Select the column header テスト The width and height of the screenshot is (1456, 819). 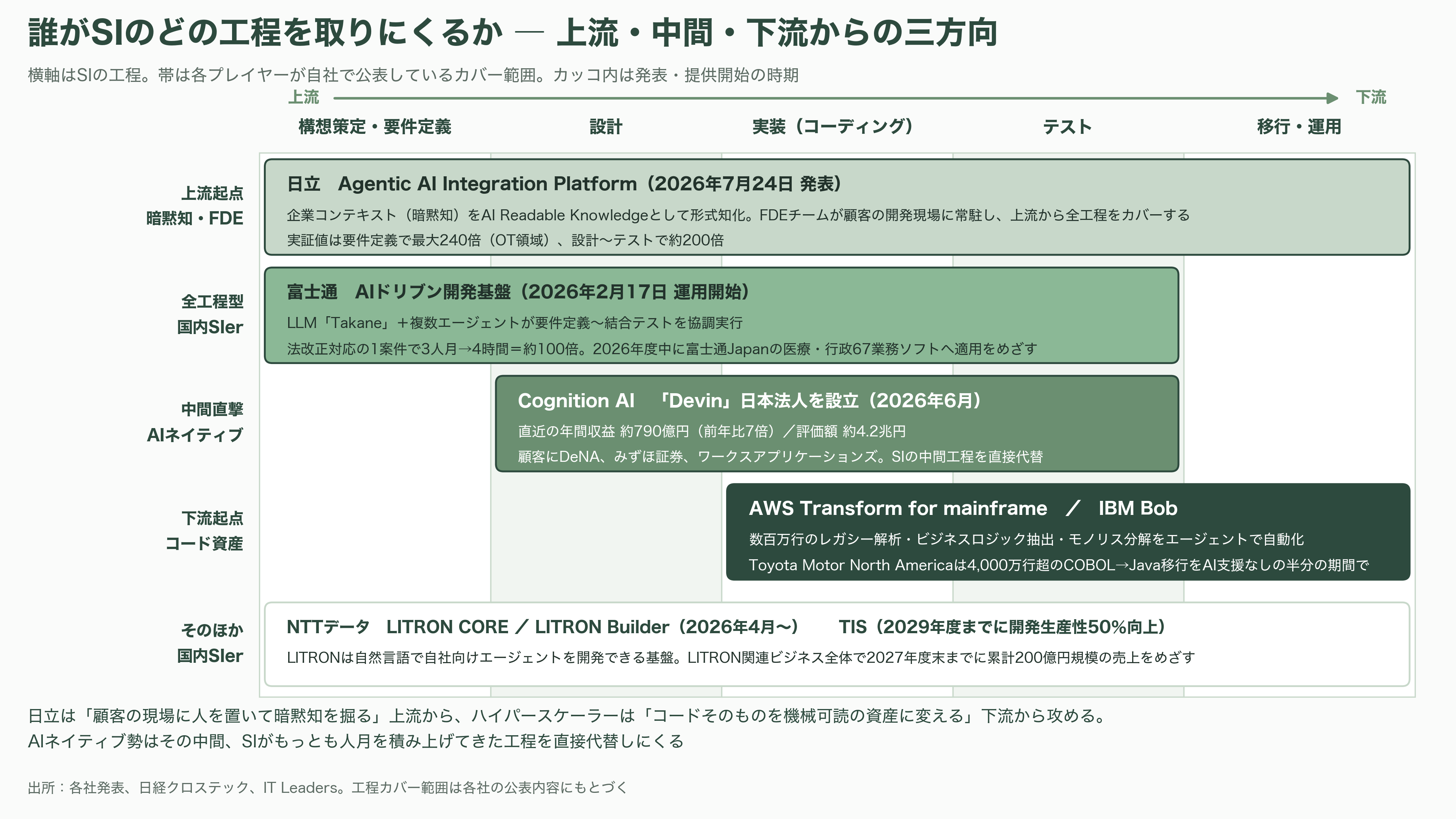click(1068, 127)
